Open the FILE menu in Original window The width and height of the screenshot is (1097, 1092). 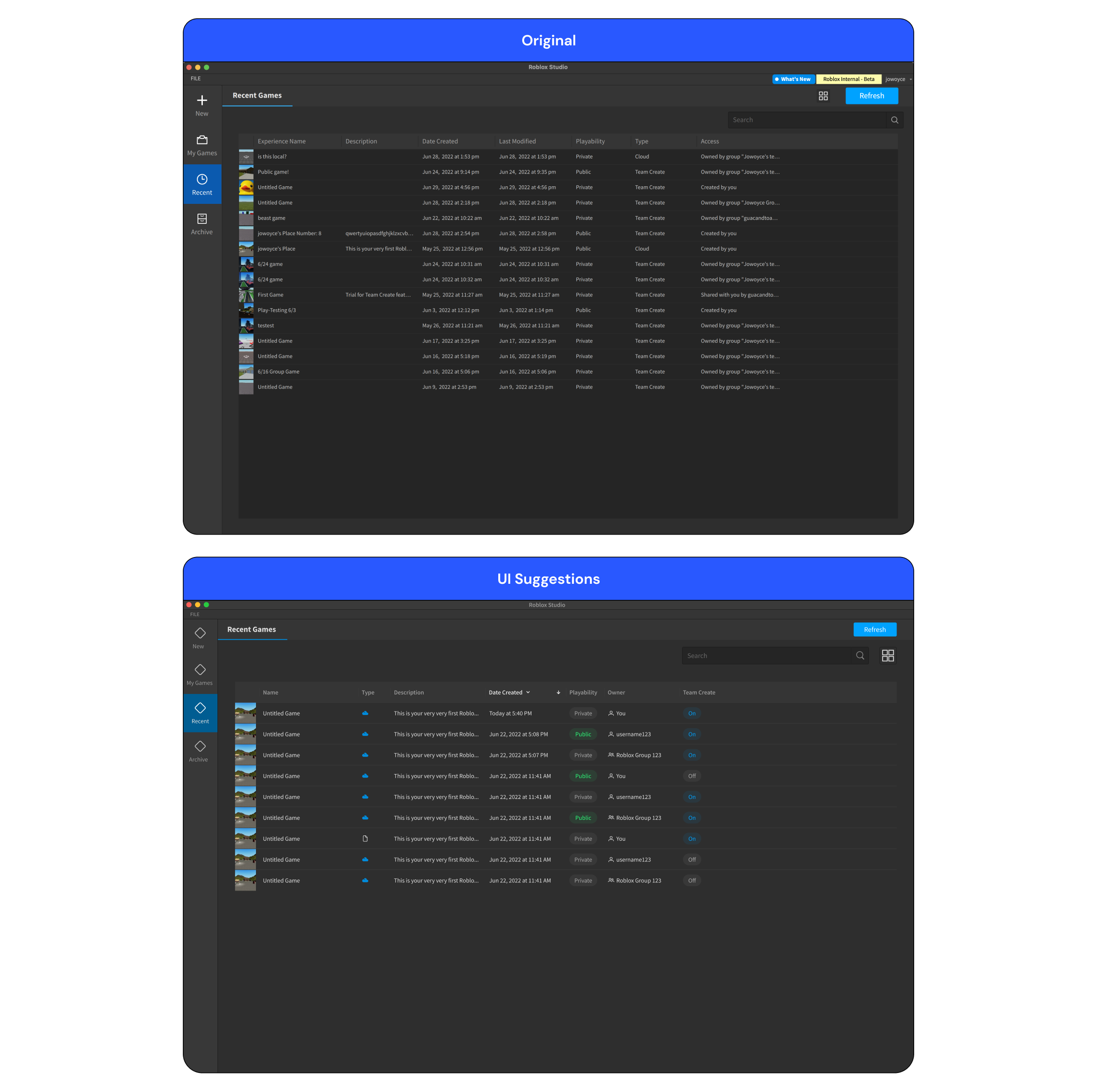[196, 79]
